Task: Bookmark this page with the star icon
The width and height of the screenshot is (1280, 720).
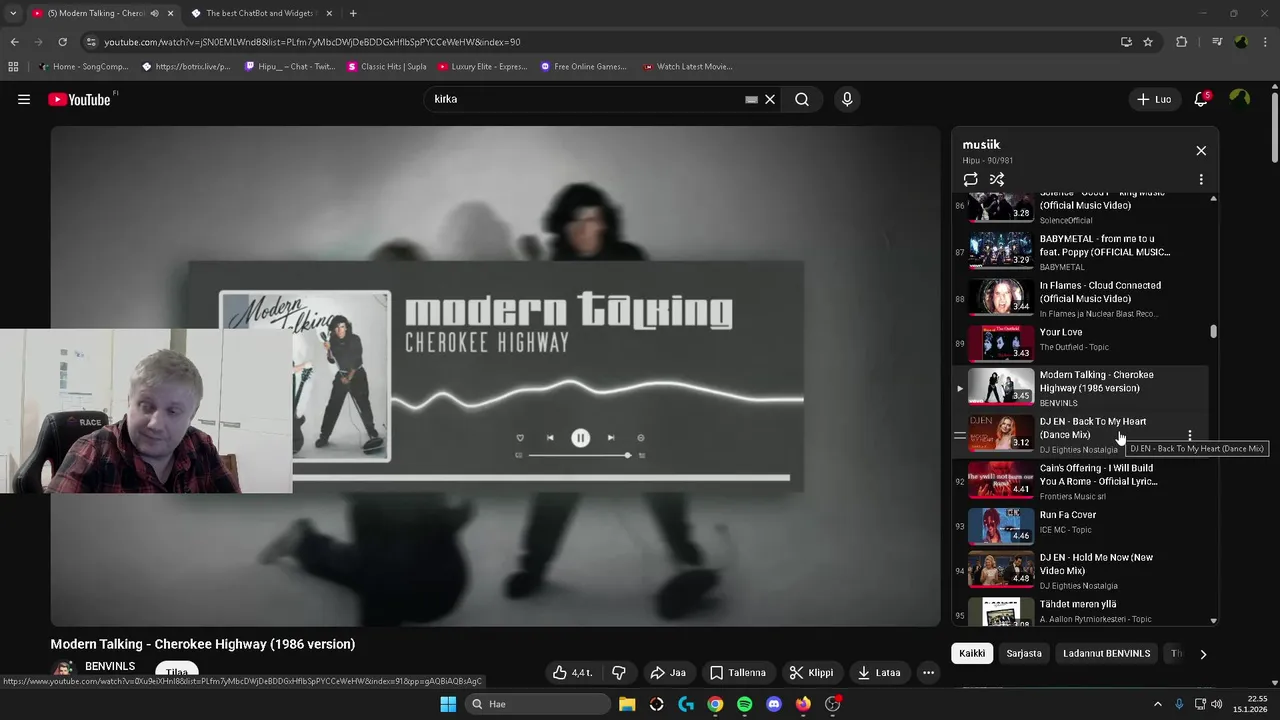Action: 1148,42
